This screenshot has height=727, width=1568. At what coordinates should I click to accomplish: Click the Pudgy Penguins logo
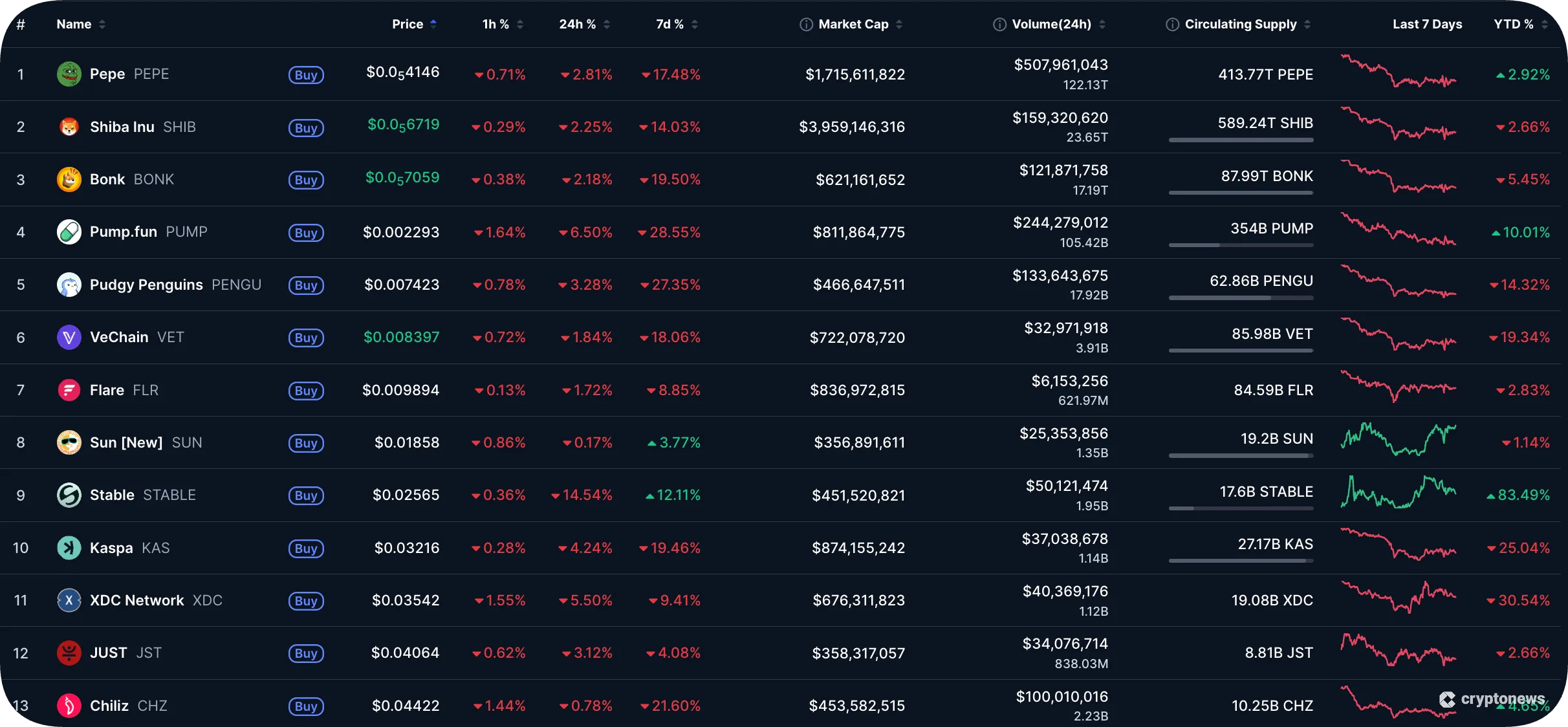point(69,285)
